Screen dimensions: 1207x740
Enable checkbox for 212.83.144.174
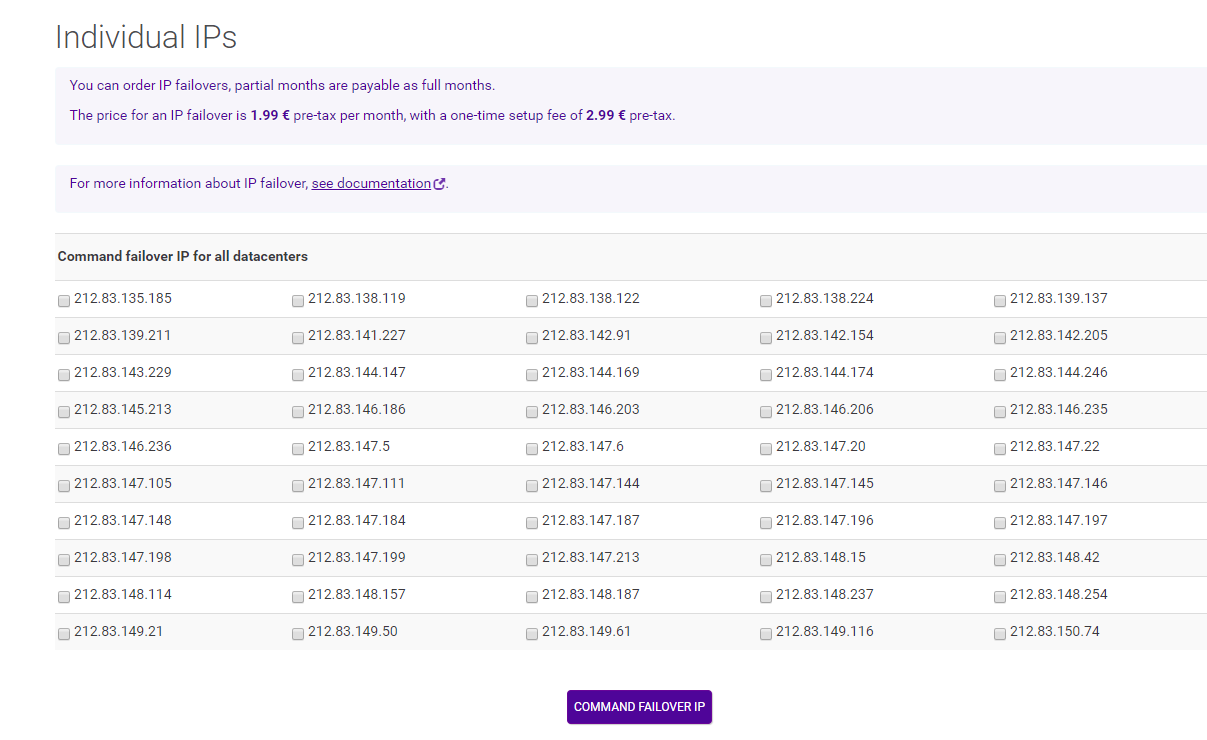[766, 374]
